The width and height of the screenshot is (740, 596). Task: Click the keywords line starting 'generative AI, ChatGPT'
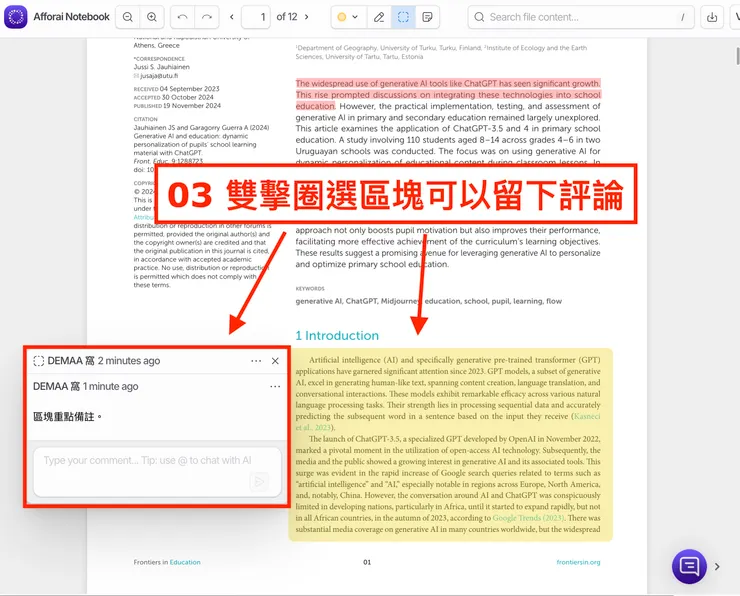pyautogui.click(x=429, y=301)
